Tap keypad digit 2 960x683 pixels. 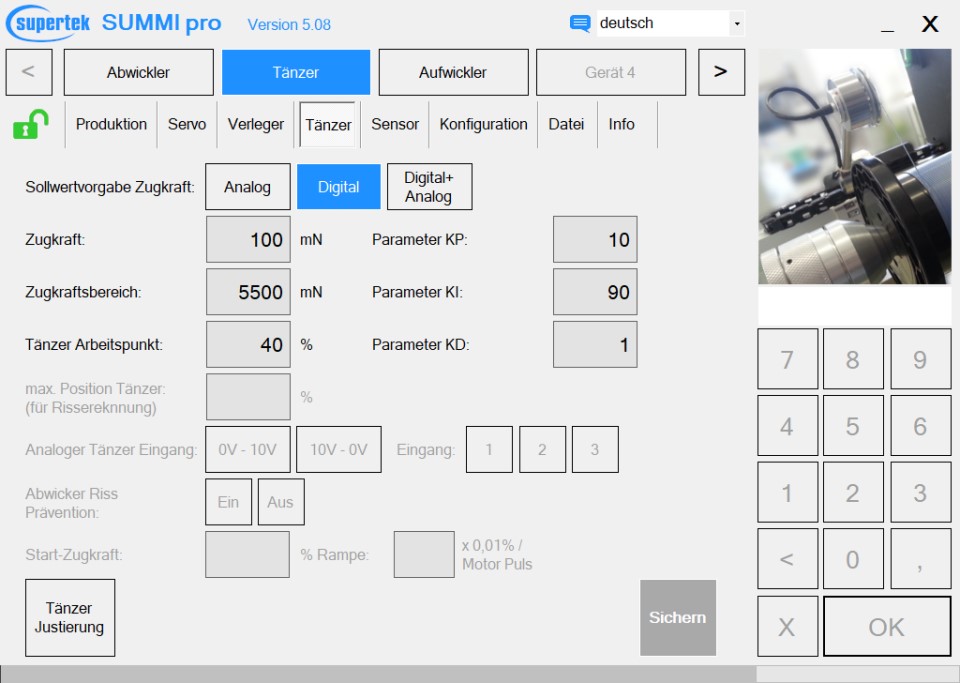pyautogui.click(x=853, y=493)
